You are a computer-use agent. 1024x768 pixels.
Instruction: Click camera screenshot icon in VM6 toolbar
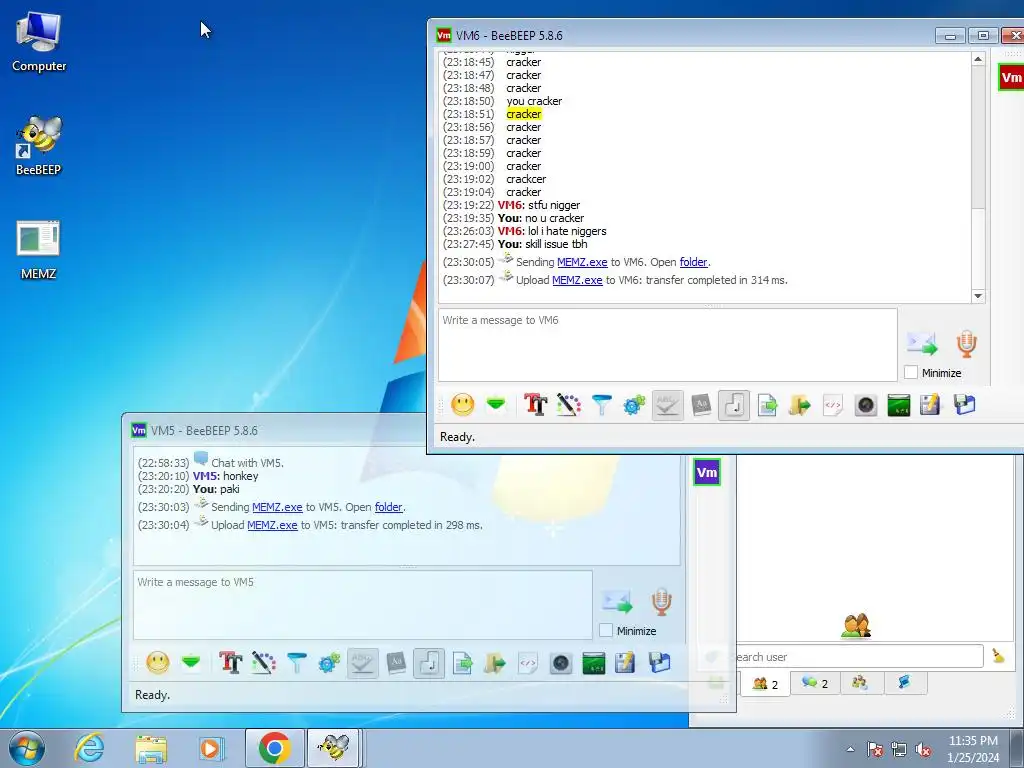(x=866, y=406)
